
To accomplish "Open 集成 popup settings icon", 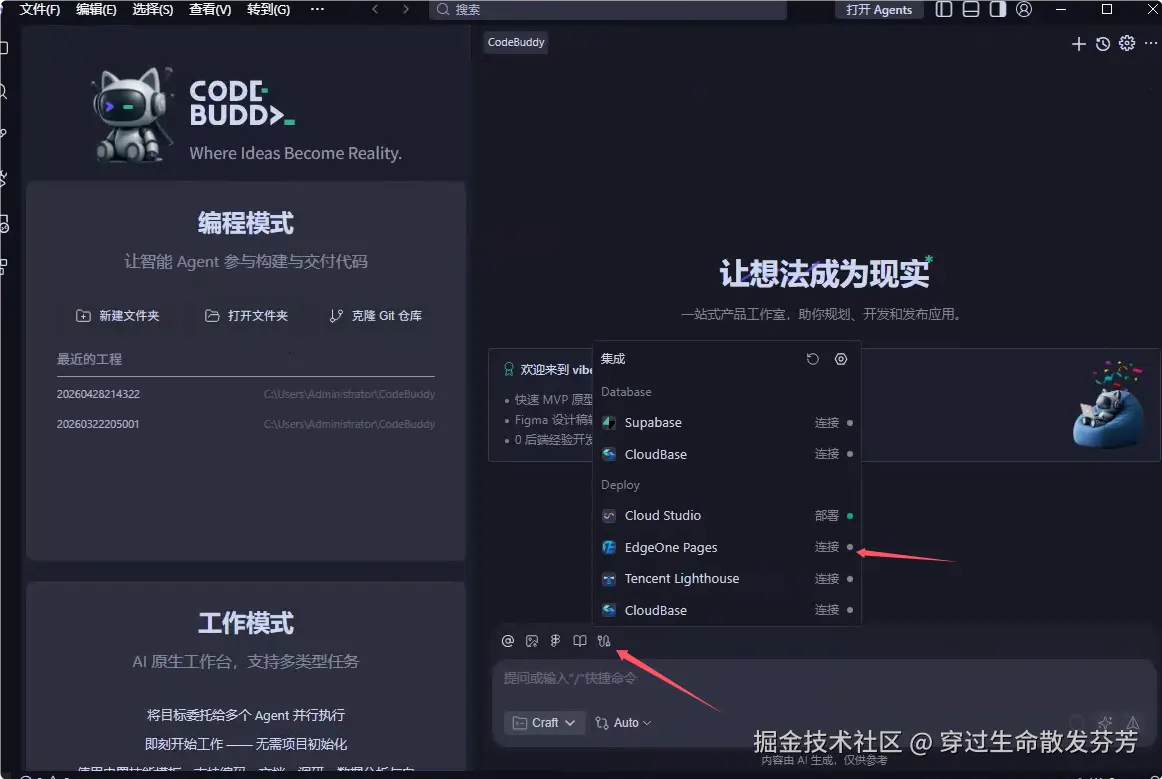I will [841, 359].
